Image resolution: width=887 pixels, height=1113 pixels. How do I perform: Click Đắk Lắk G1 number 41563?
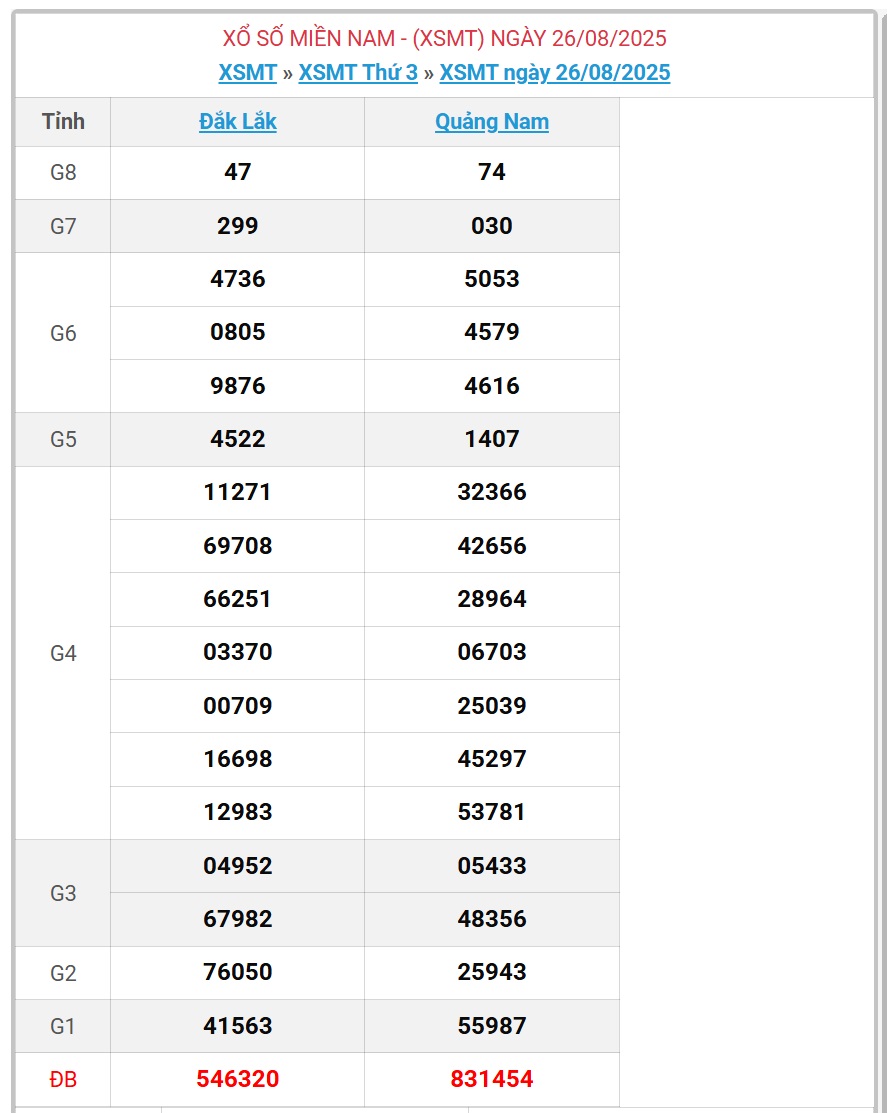click(237, 1025)
